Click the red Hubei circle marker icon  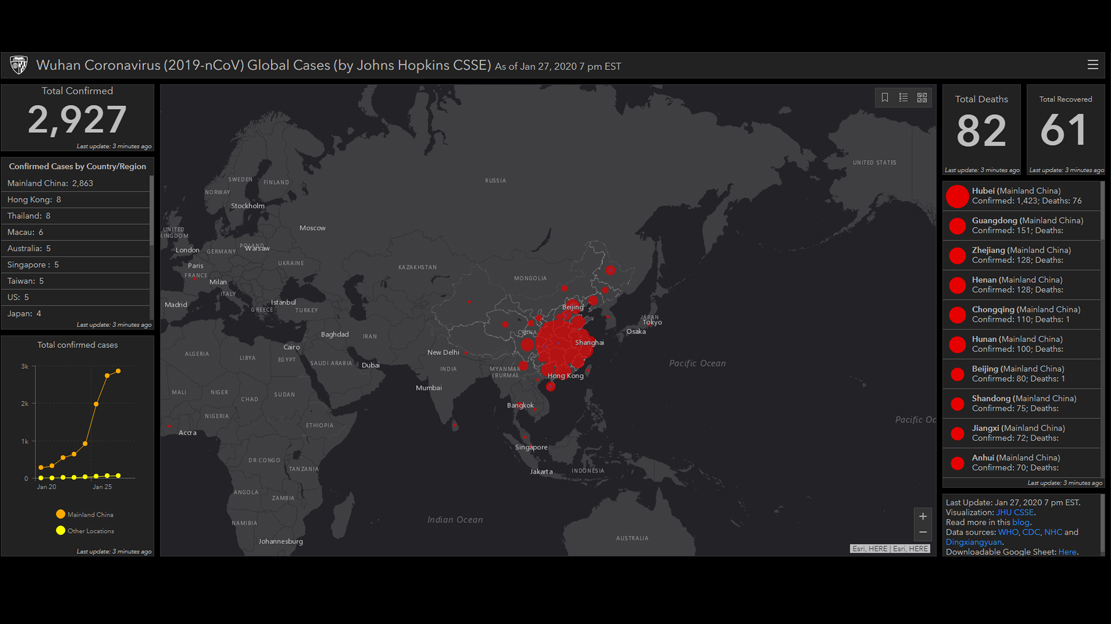957,196
